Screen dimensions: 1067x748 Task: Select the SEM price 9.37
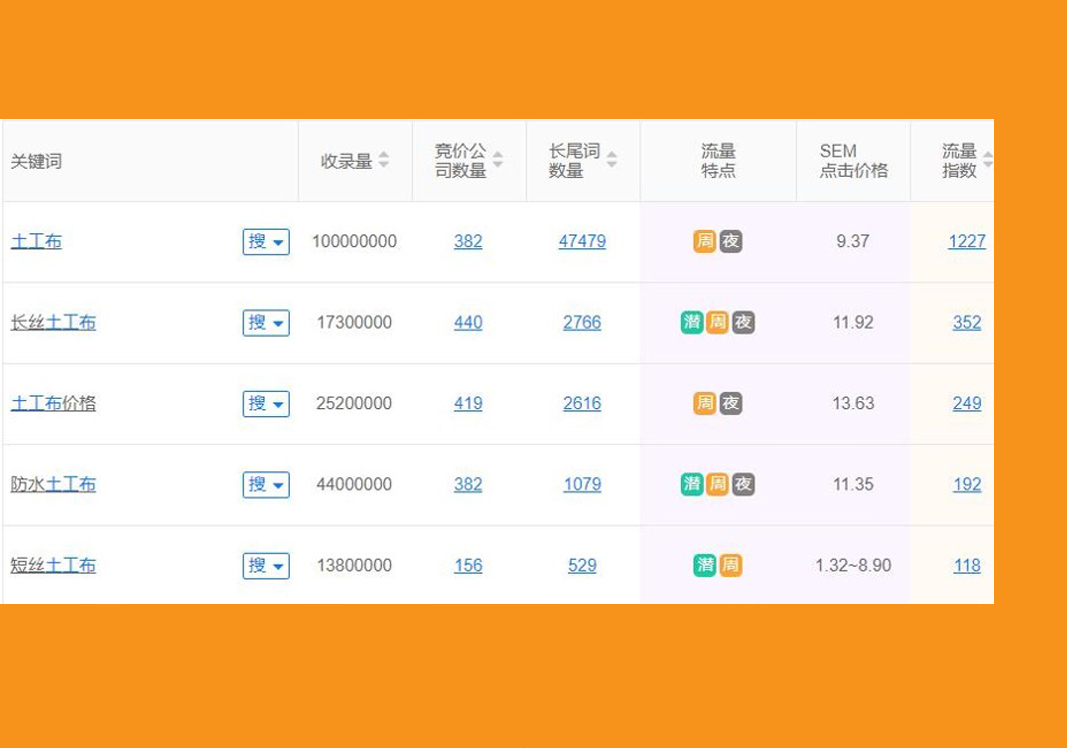coord(853,241)
